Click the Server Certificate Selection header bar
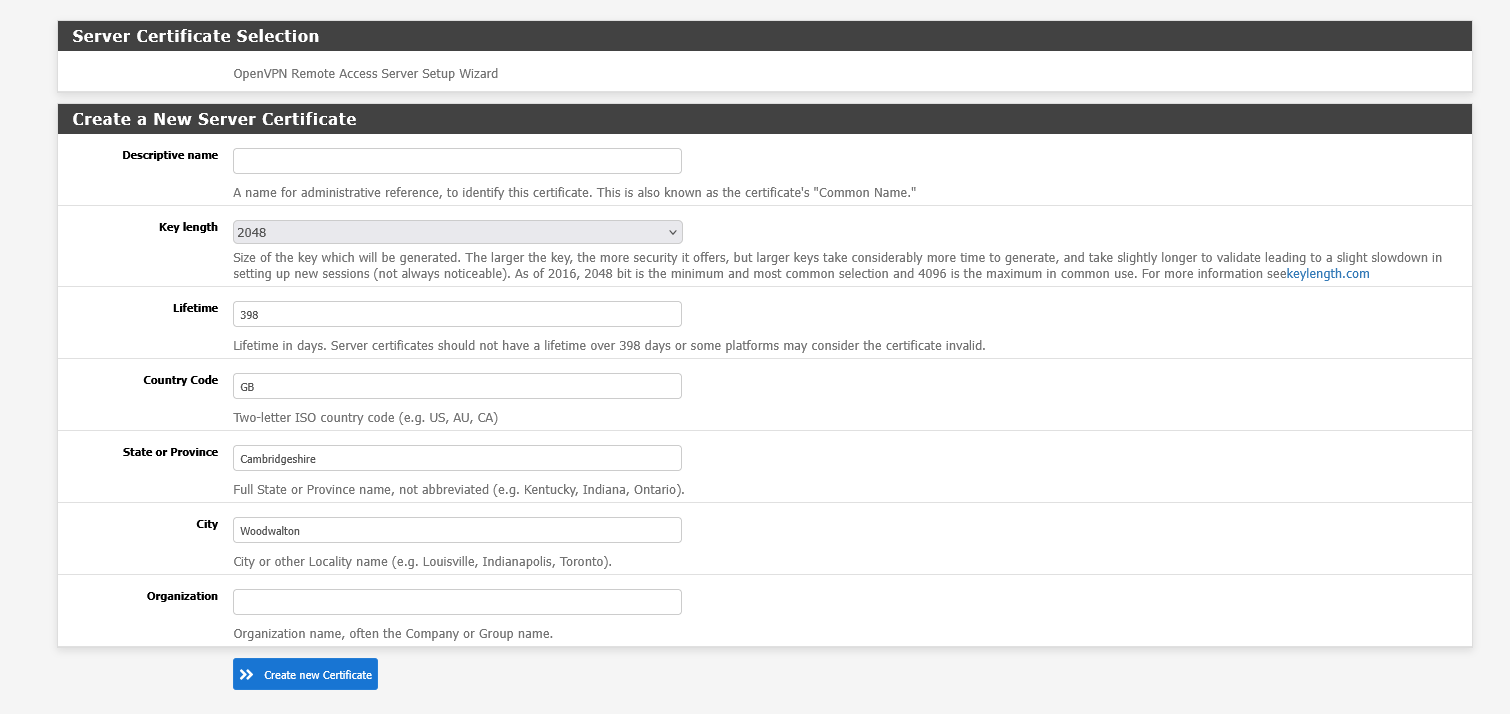This screenshot has height=714, width=1510. point(195,35)
